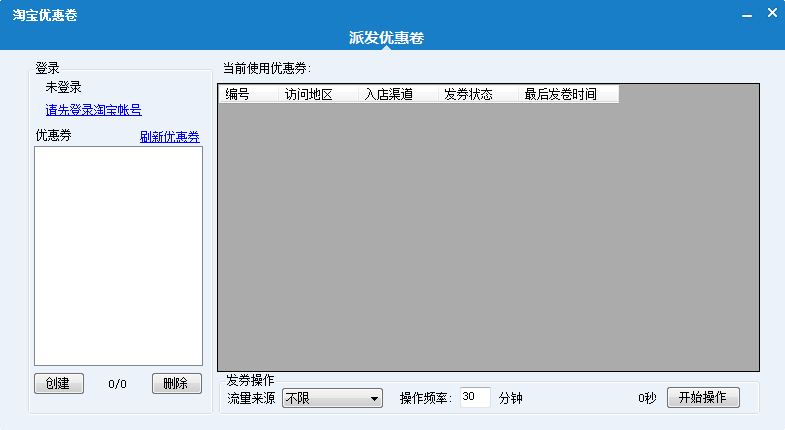Click the 派发优惠卷 tab

(x=386, y=38)
